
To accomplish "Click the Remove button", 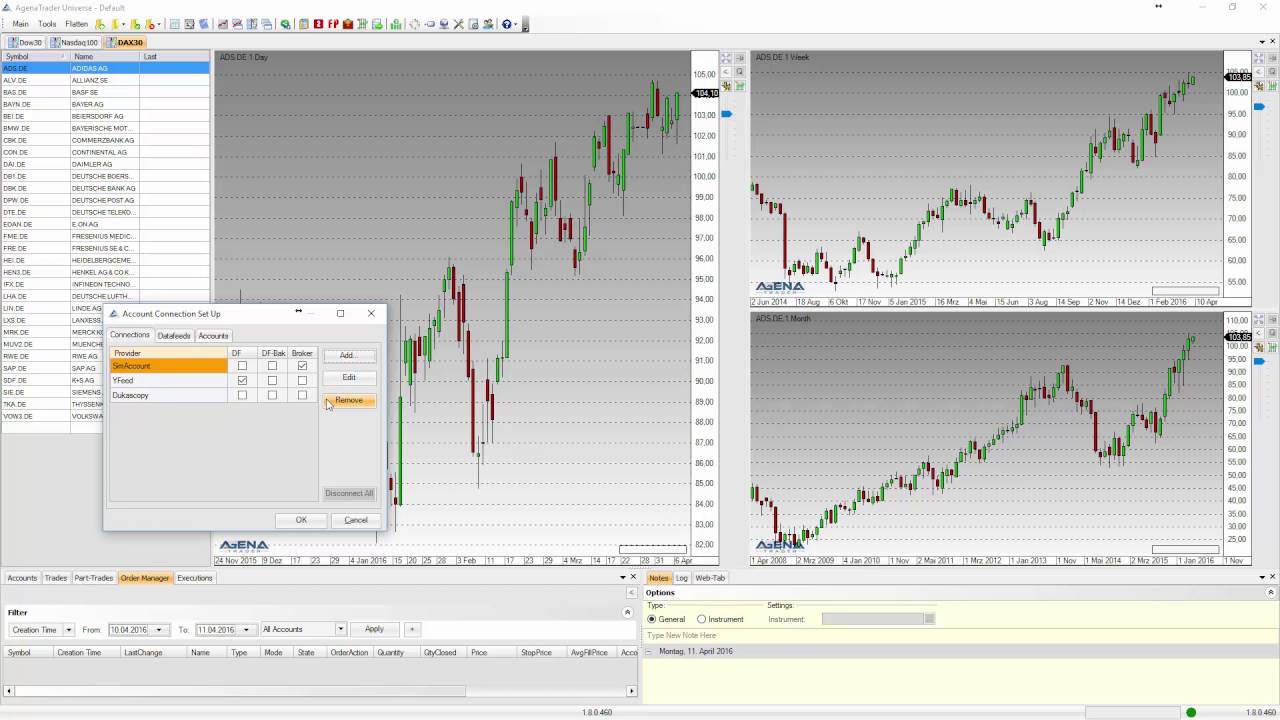I will point(349,400).
